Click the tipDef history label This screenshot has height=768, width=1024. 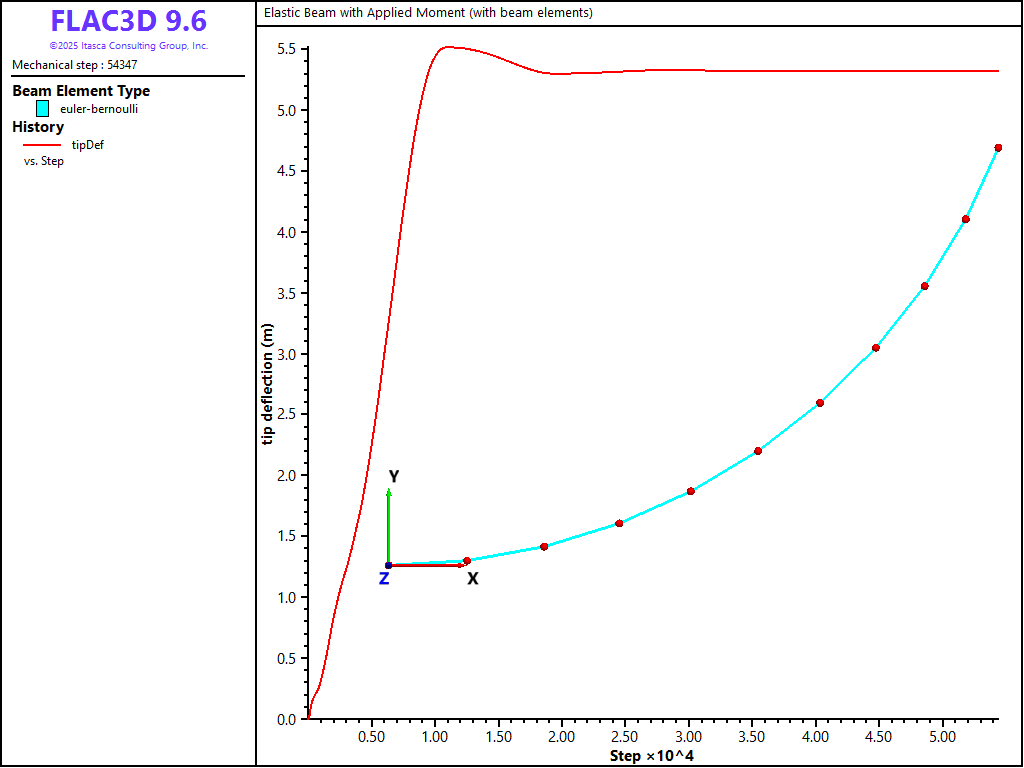coord(88,145)
